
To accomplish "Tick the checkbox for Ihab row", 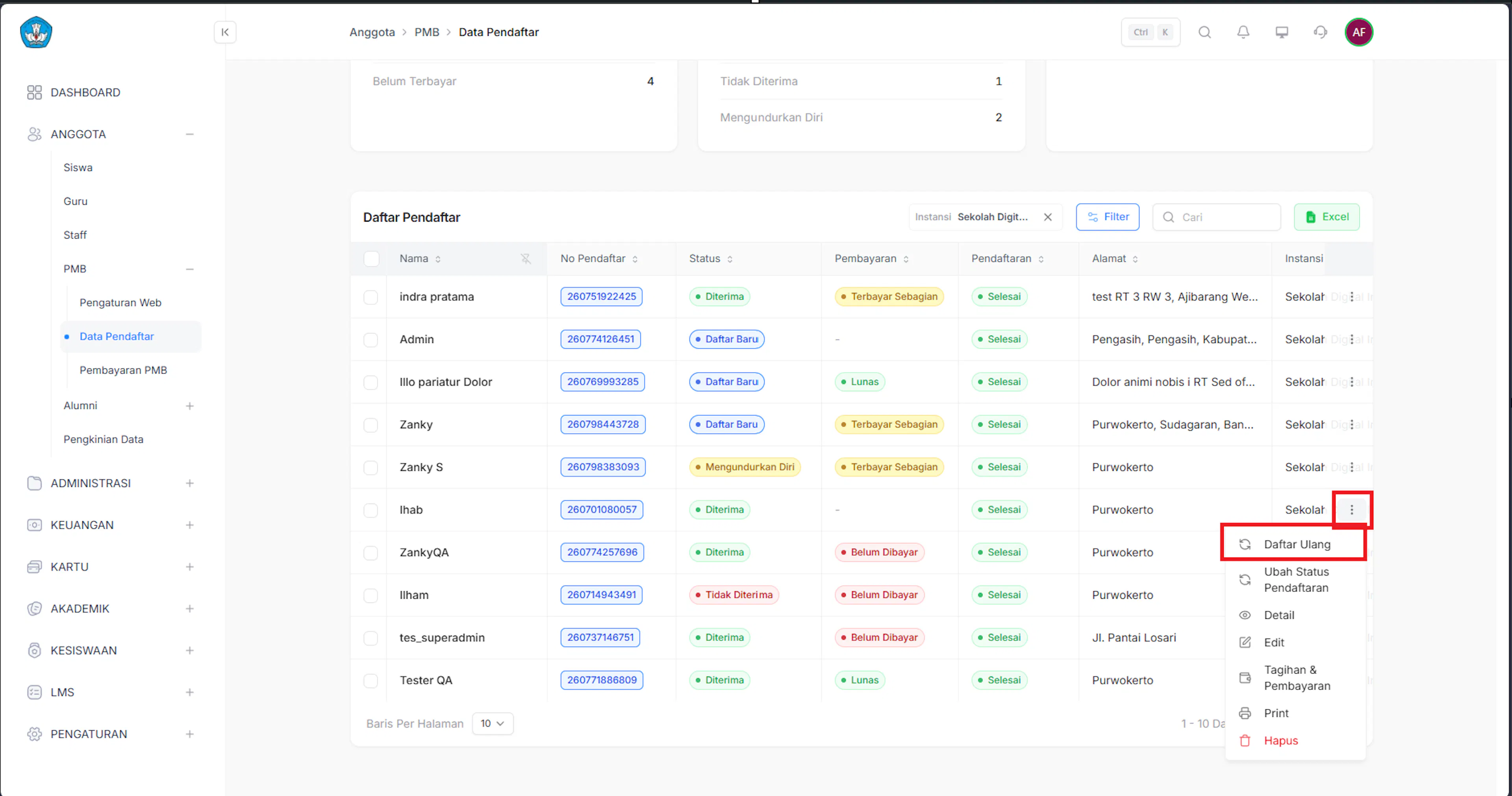I will [371, 510].
